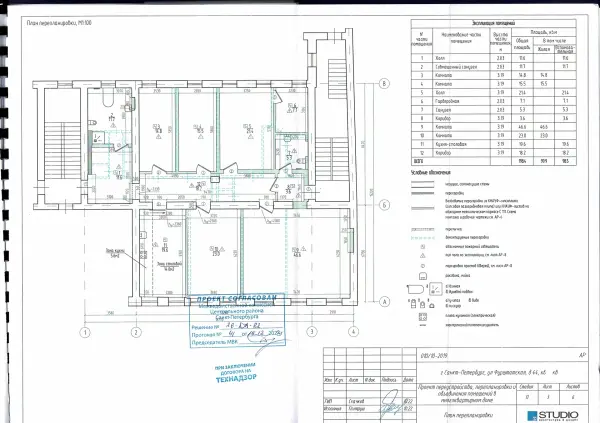Click the electric stove symbol in the legend

[422, 317]
